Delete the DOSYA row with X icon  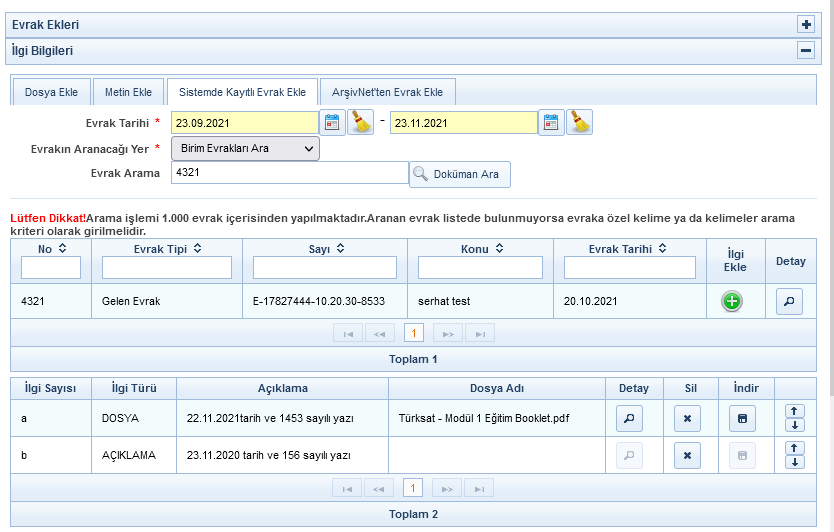click(x=687, y=418)
